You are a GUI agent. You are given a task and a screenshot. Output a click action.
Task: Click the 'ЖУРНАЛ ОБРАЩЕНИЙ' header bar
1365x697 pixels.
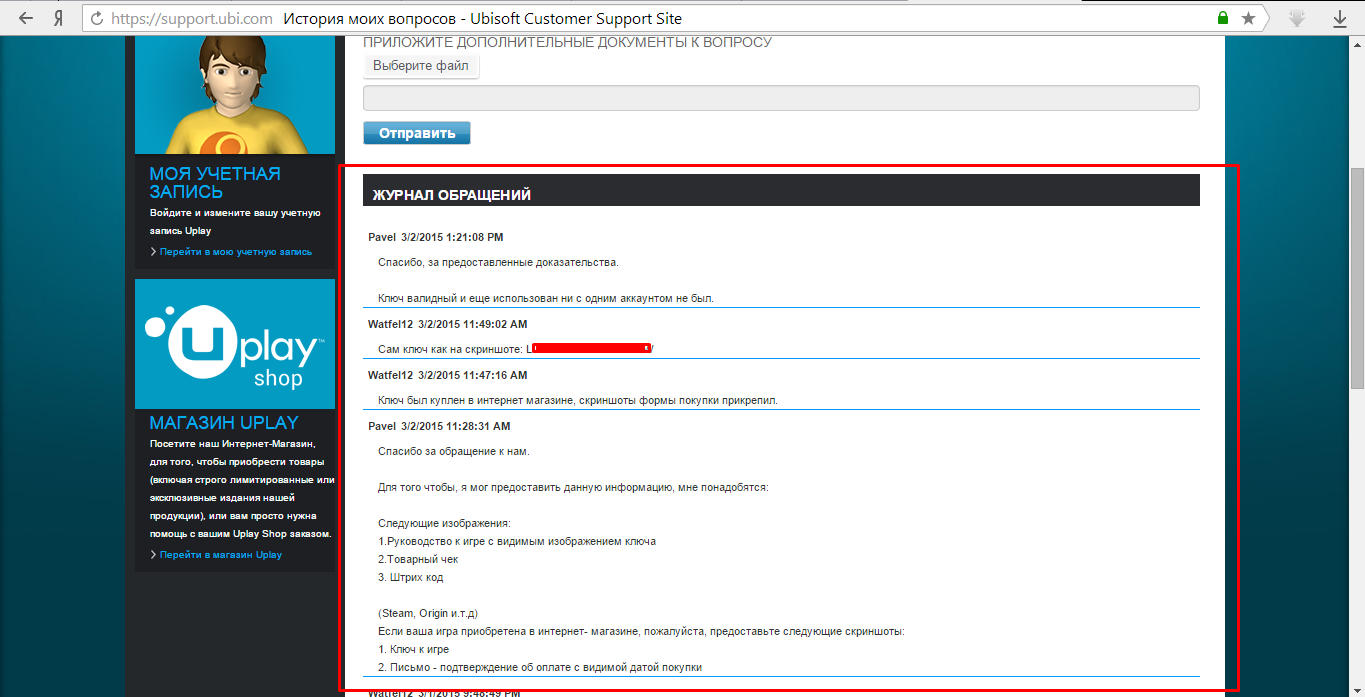(781, 191)
